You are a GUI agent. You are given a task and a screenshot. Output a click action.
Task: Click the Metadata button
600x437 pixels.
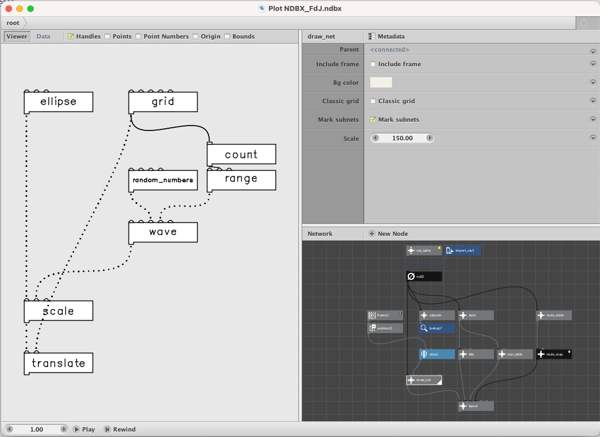(386, 36)
